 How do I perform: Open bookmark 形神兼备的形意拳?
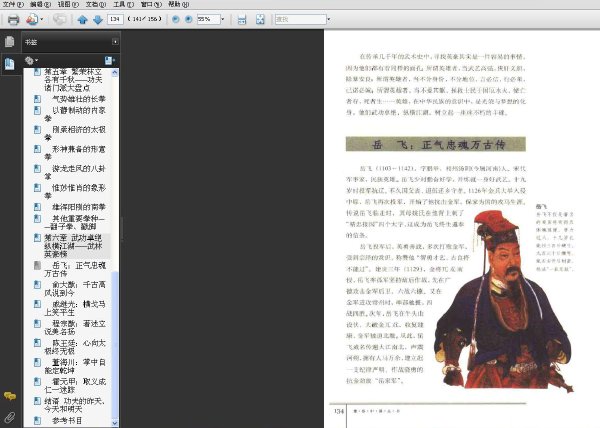pyautogui.click(x=75, y=153)
